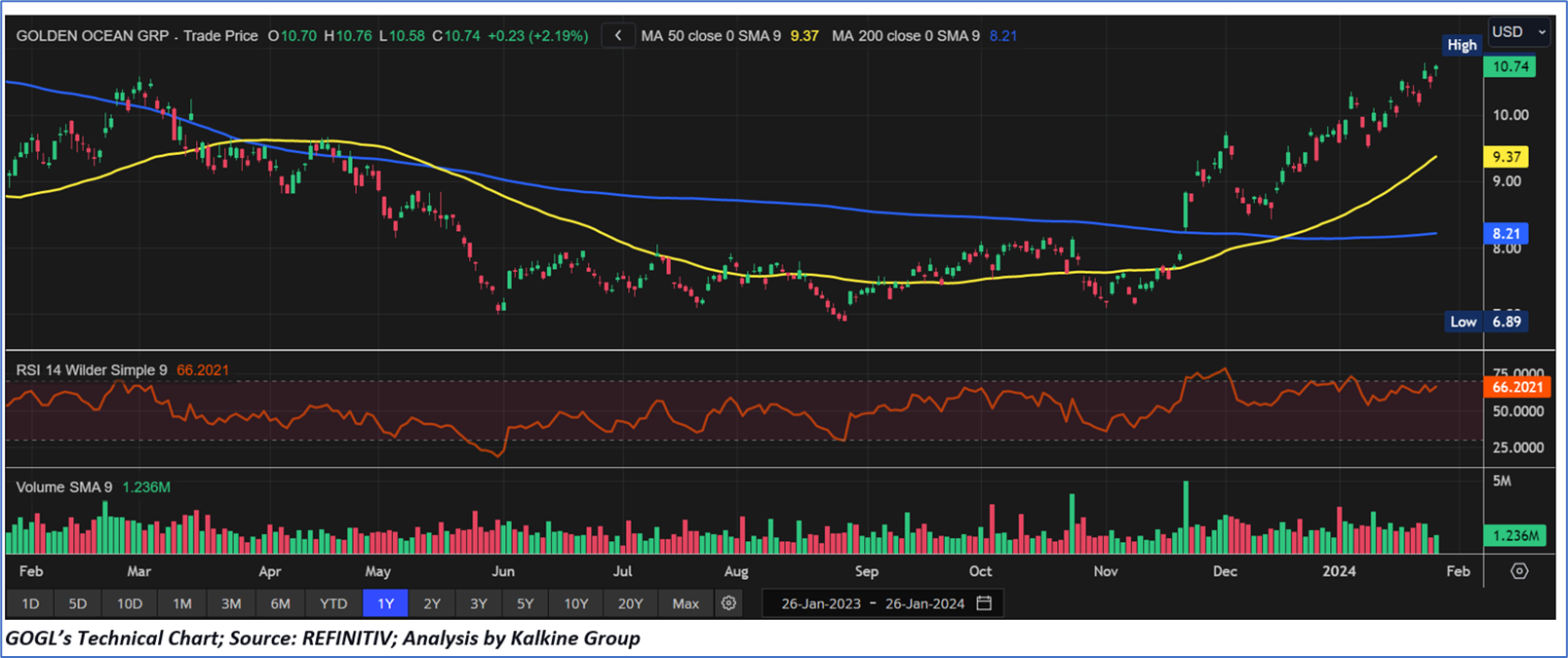
Task: Click the 2024 label on time axis
Action: pos(1339,571)
